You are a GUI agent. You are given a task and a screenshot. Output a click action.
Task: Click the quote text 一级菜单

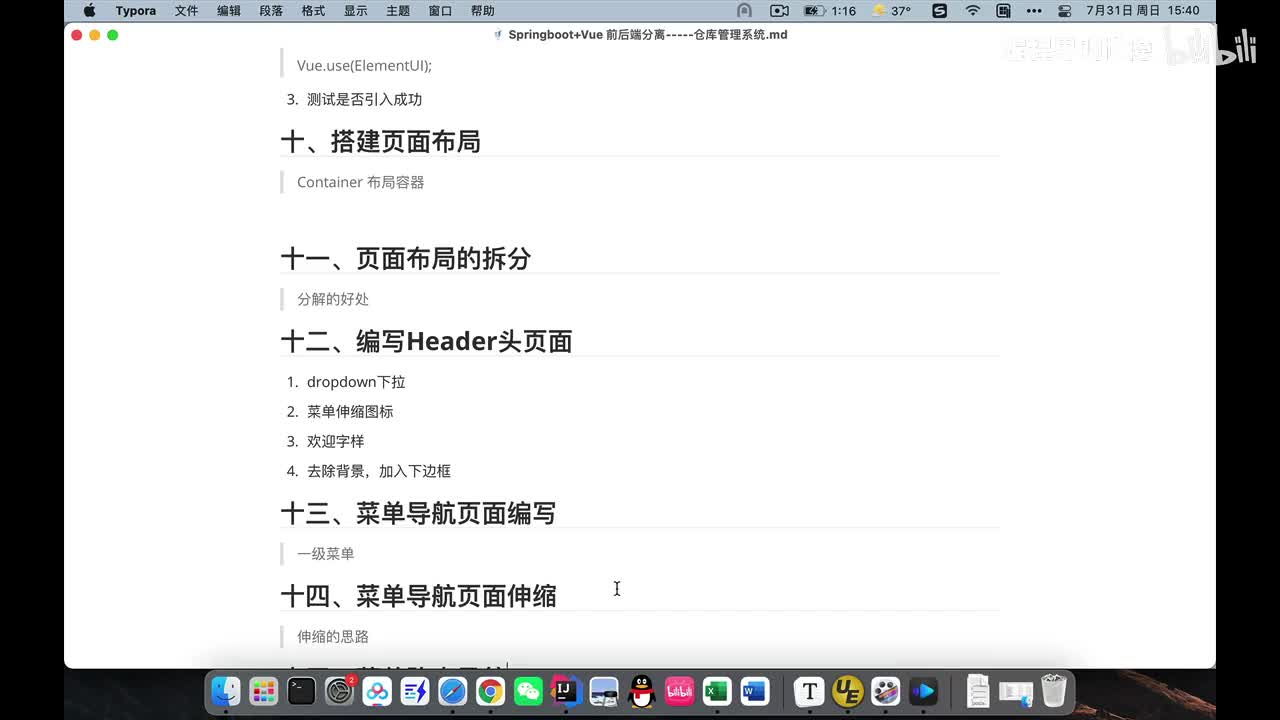326,553
